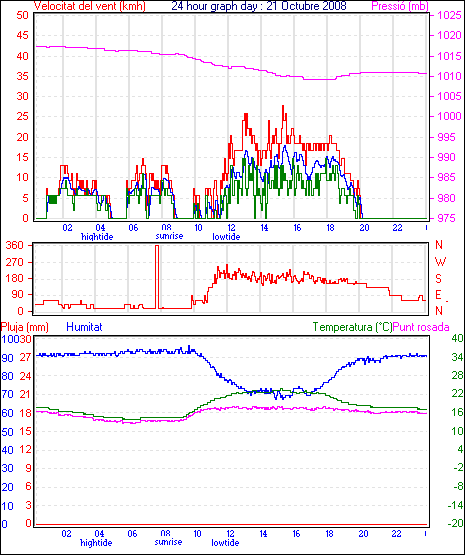Image resolution: width=465 pixels, height=556 pixels.
Task: Select wind speed axis value 45
Action: tap(22, 35)
